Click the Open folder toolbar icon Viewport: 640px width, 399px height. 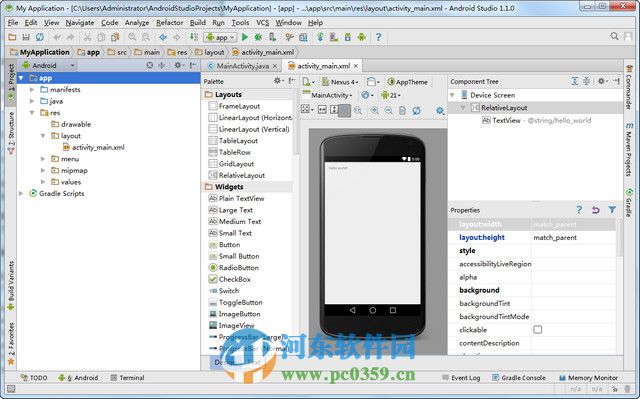12,38
